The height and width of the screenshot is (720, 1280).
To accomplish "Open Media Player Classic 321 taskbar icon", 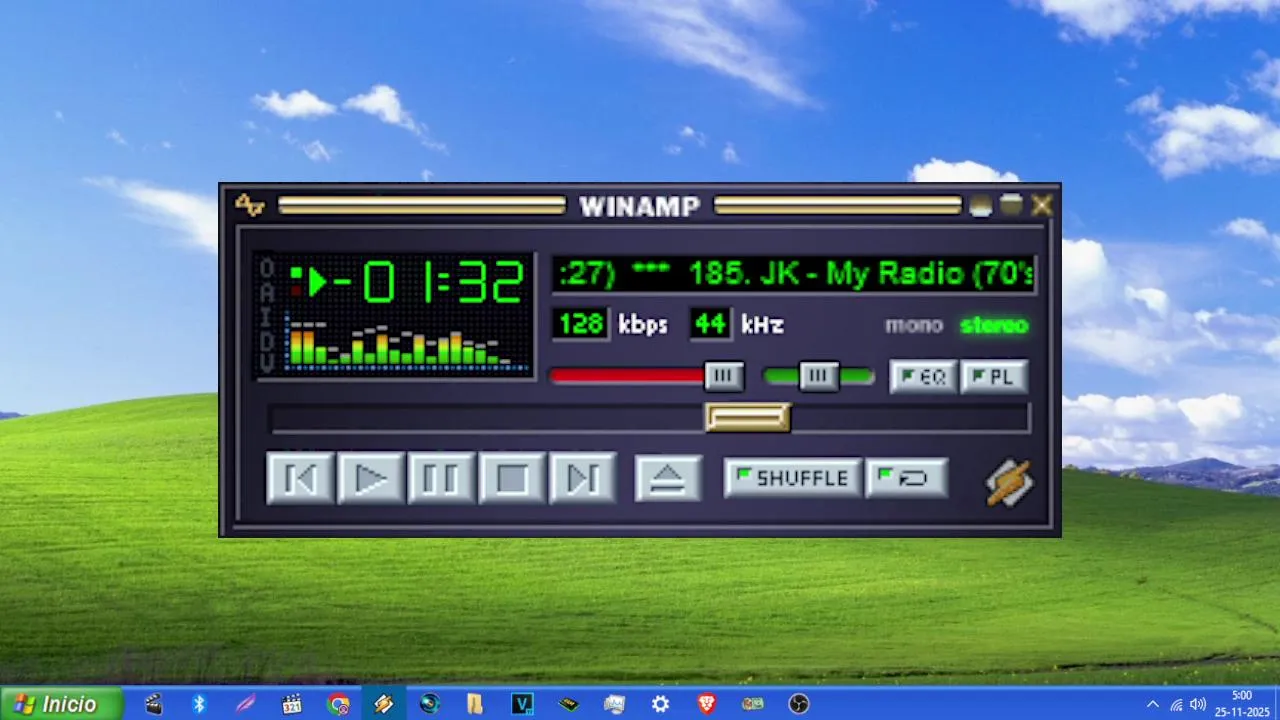I will pyautogui.click(x=291, y=704).
